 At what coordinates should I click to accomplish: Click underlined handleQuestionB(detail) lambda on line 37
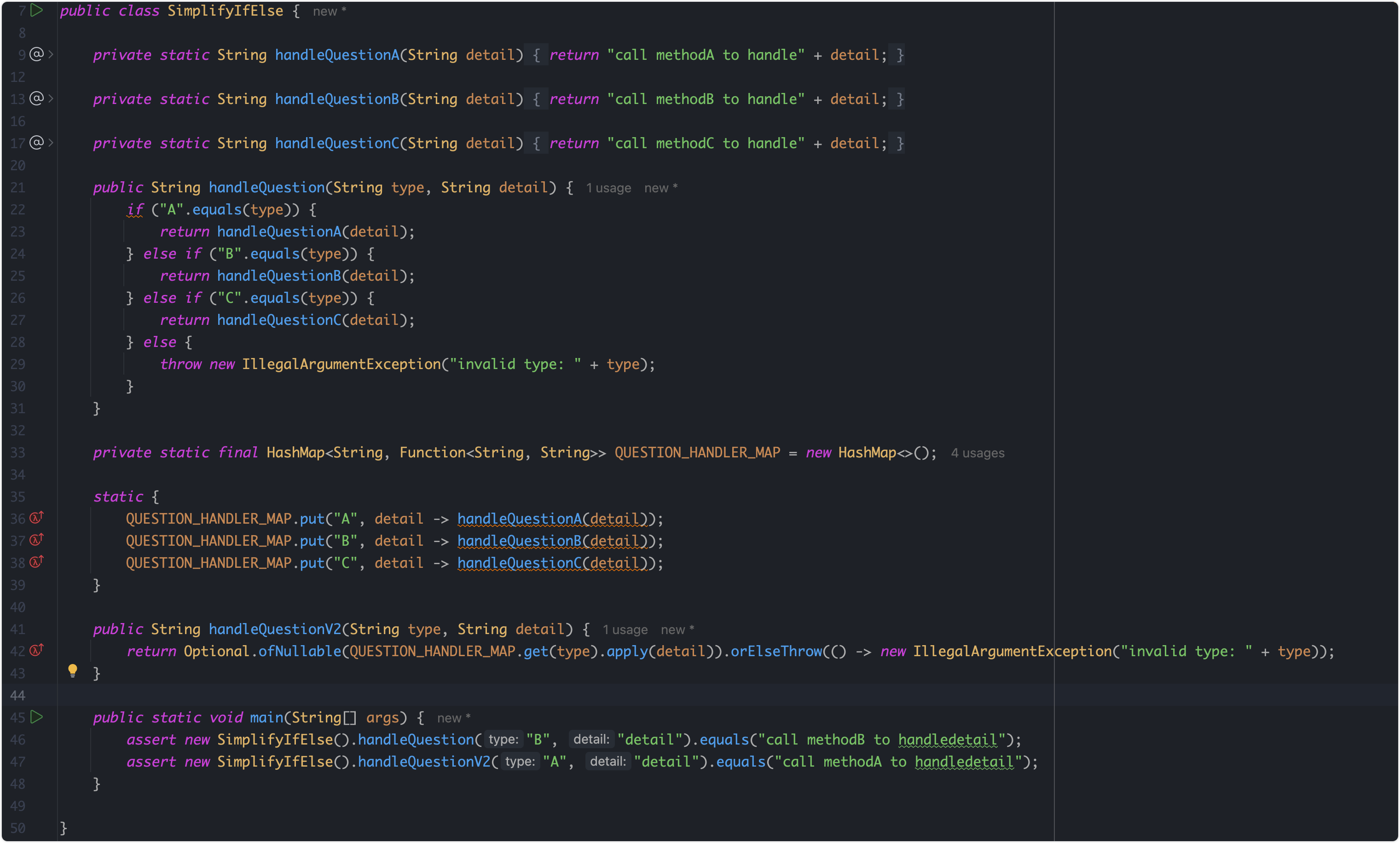(552, 541)
